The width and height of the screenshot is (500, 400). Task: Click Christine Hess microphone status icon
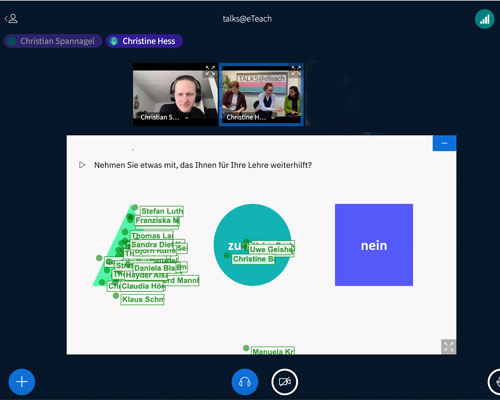pyautogui.click(x=114, y=41)
